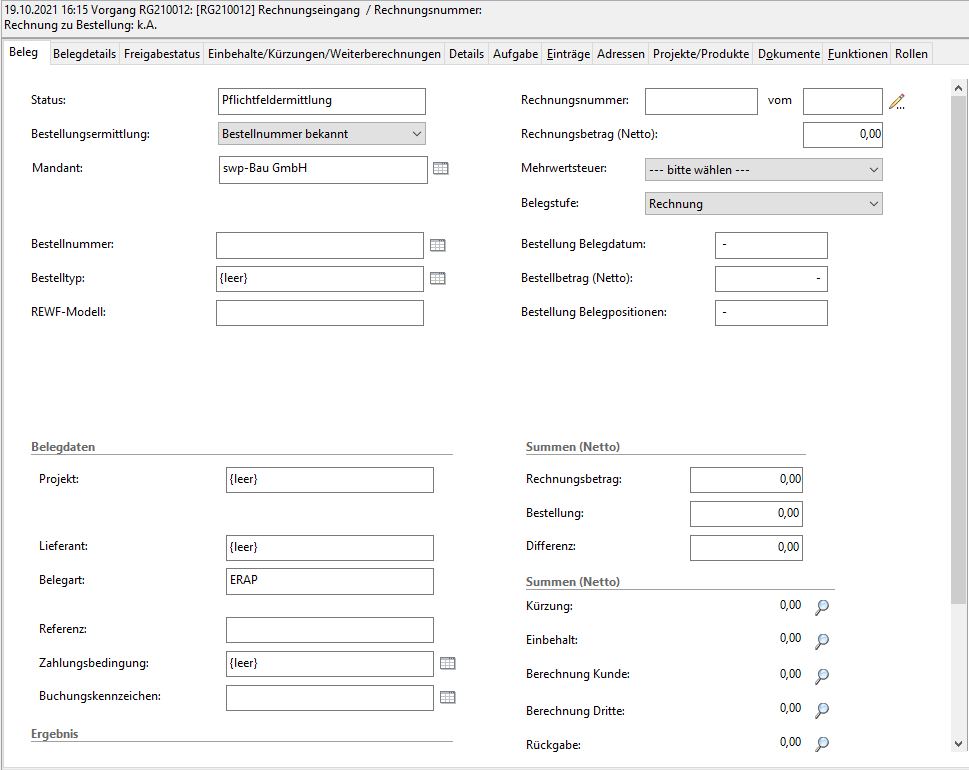
Task: Open the Dokumente tab
Action: pyautogui.click(x=789, y=54)
